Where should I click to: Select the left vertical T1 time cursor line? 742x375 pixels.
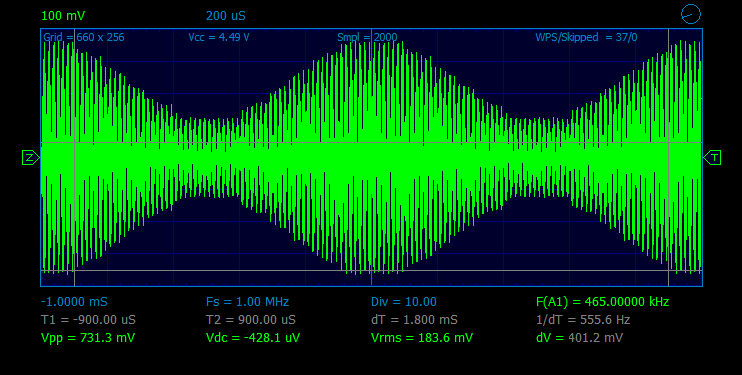tap(74, 157)
